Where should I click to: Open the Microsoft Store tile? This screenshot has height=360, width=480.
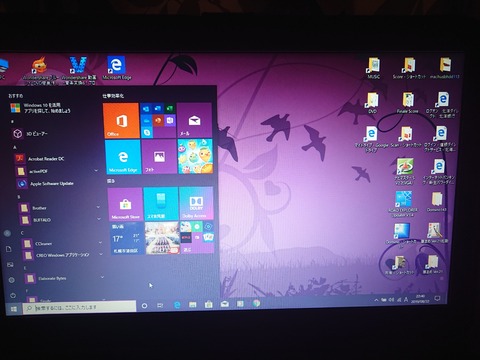(125, 204)
